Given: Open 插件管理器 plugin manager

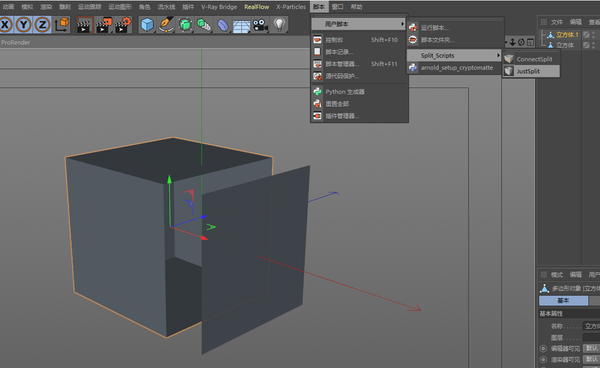Looking at the screenshot, I should (x=359, y=116).
